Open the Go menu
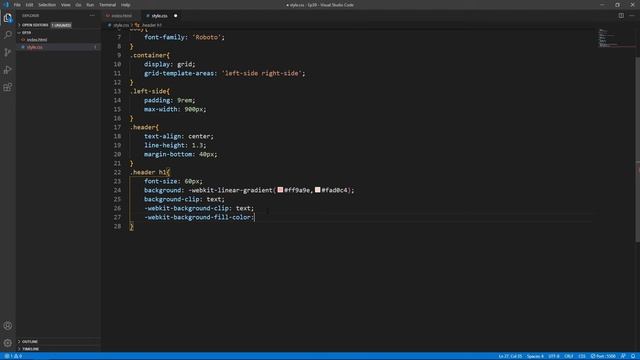Image resolution: width=640 pixels, height=360 pixels. click(78, 5)
